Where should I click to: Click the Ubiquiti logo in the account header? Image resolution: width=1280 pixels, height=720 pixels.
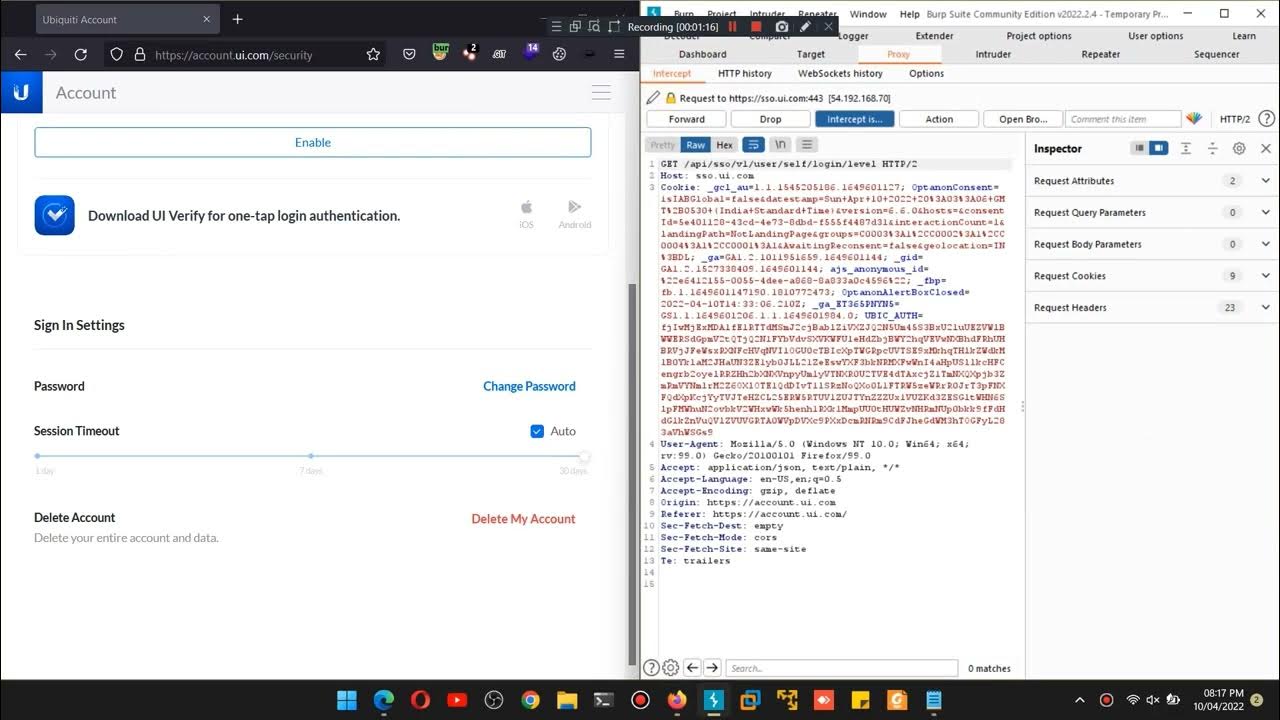click(x=20, y=92)
